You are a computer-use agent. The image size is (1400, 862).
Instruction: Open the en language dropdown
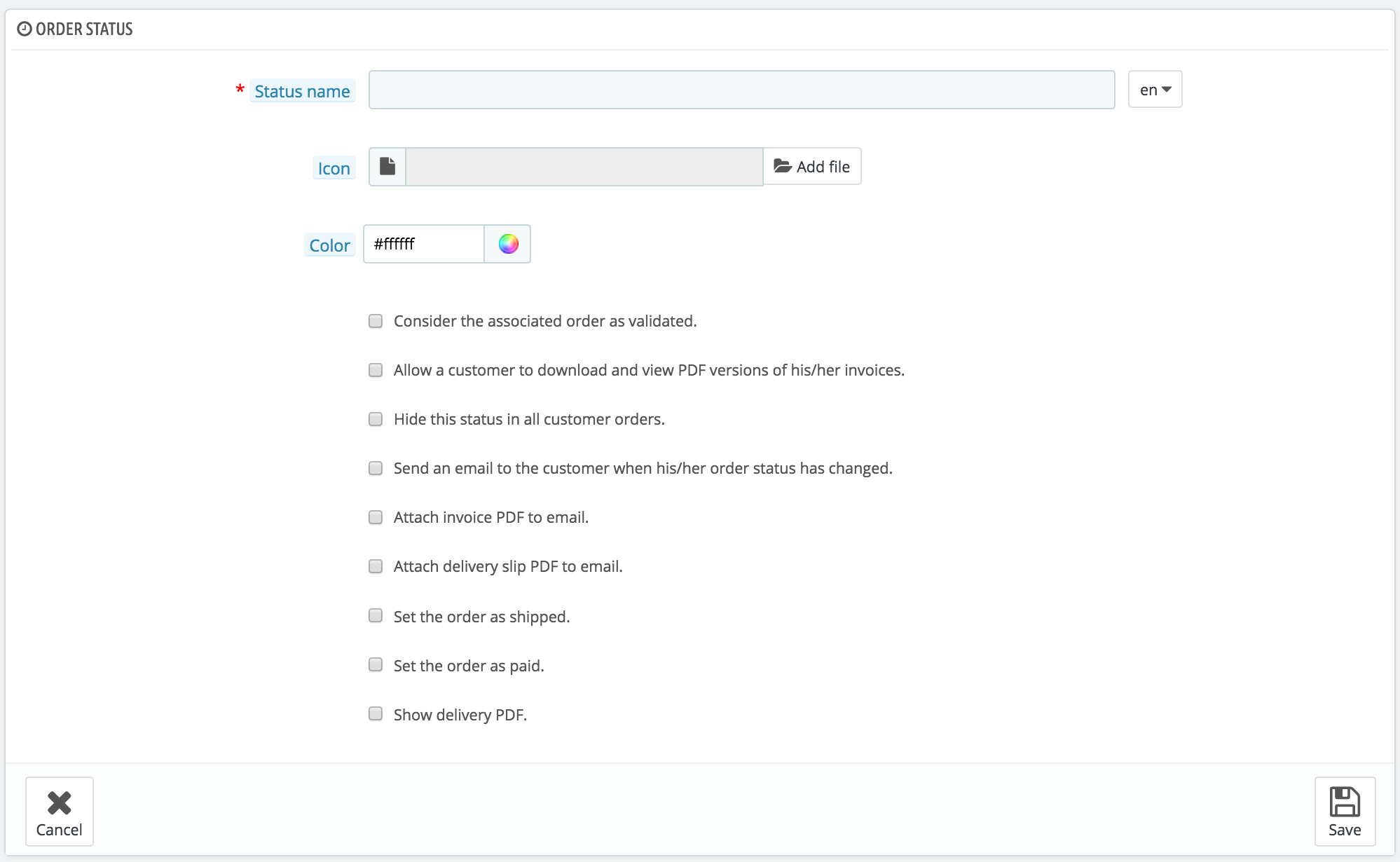pos(1155,90)
